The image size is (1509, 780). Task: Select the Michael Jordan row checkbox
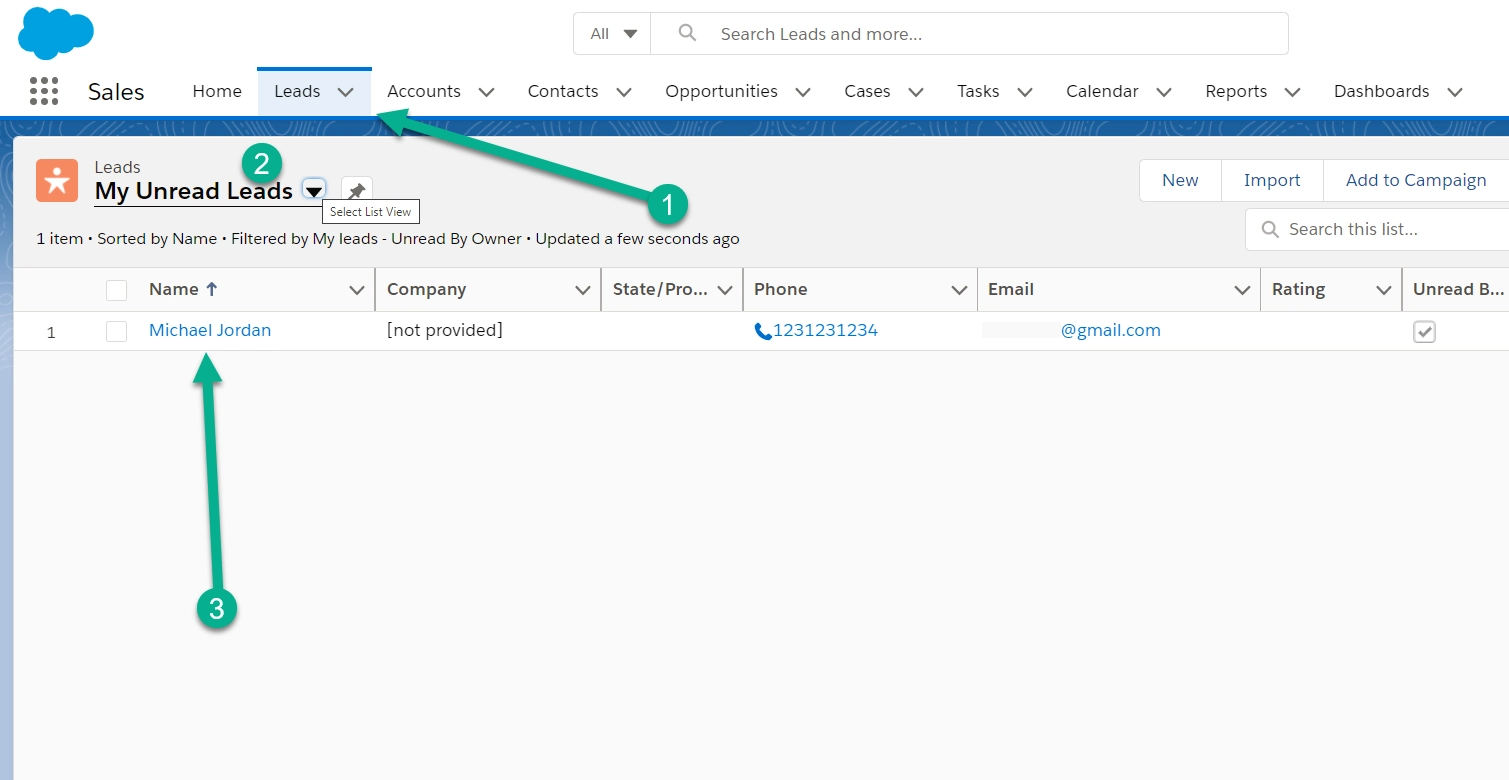pyautogui.click(x=117, y=331)
